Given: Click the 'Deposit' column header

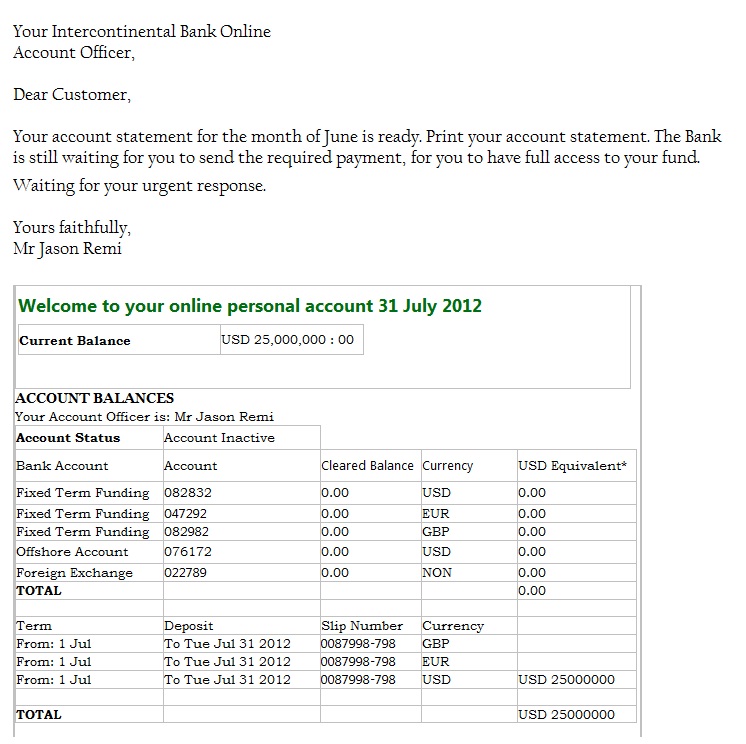Looking at the screenshot, I should click(x=189, y=626).
